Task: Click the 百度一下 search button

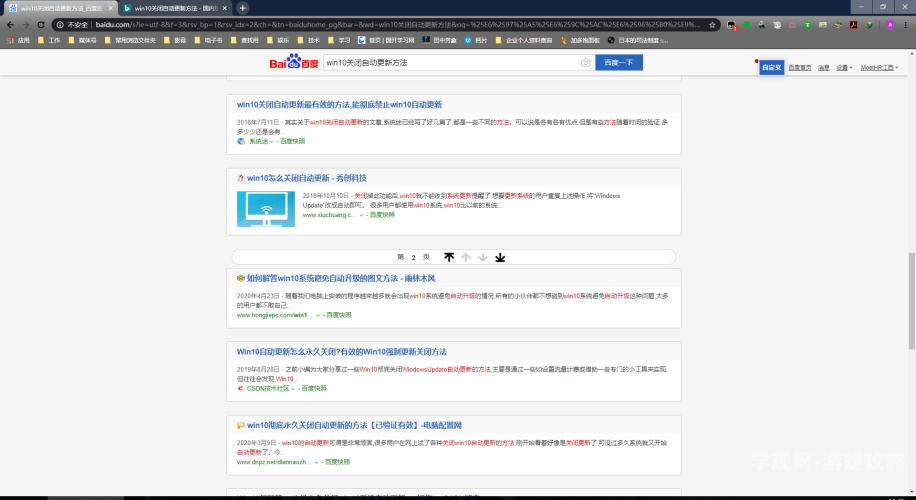Action: tap(619, 62)
